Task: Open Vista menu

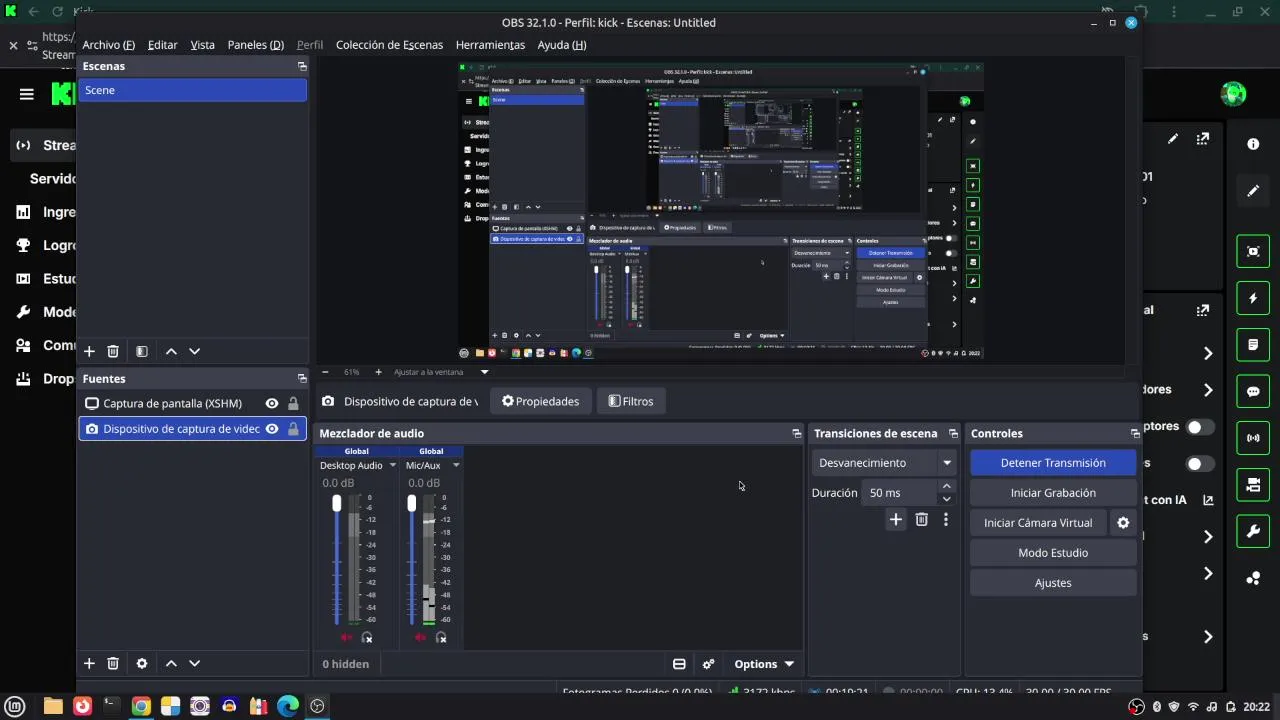Action: point(203,45)
